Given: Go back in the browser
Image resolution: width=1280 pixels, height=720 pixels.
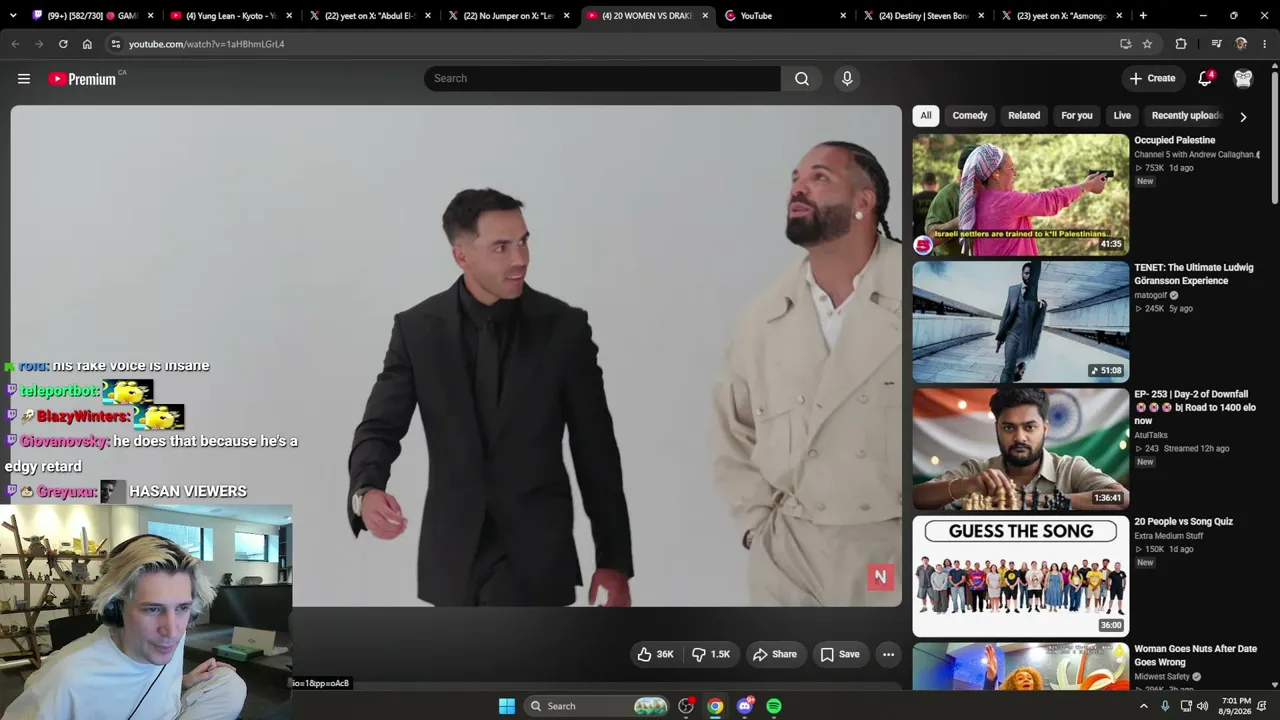Looking at the screenshot, I should (x=15, y=44).
